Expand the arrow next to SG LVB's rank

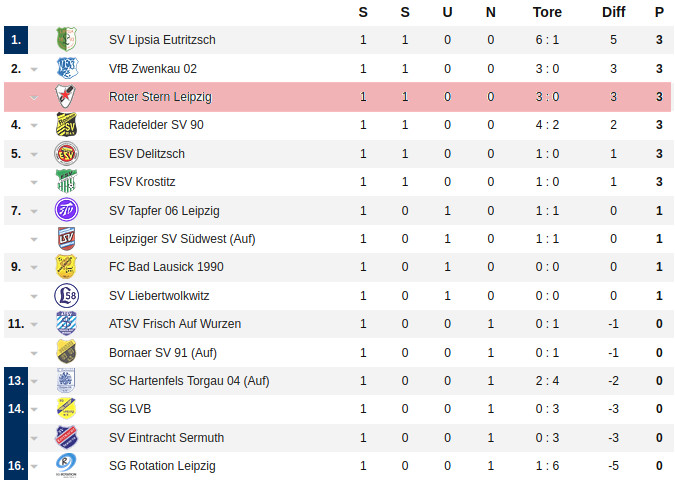coord(35,410)
